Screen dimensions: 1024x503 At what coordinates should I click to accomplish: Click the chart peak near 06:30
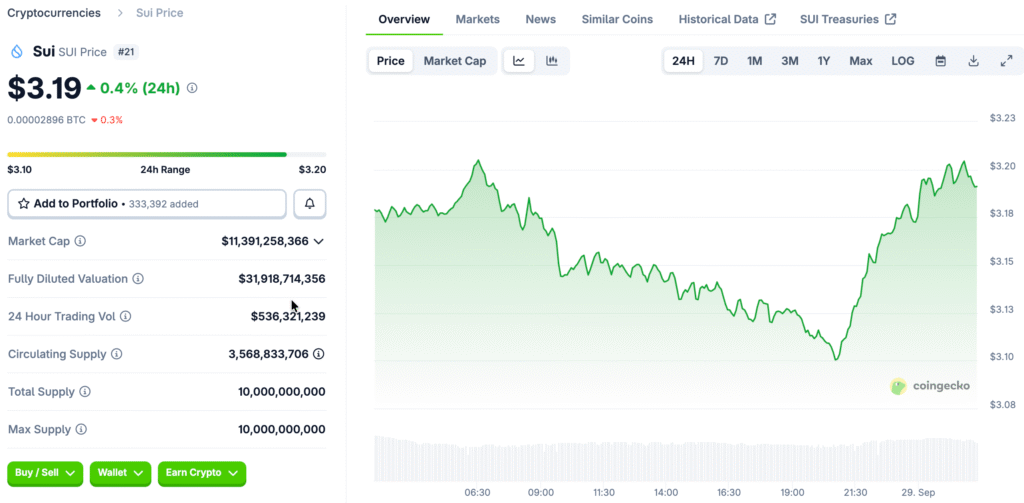[478, 160]
